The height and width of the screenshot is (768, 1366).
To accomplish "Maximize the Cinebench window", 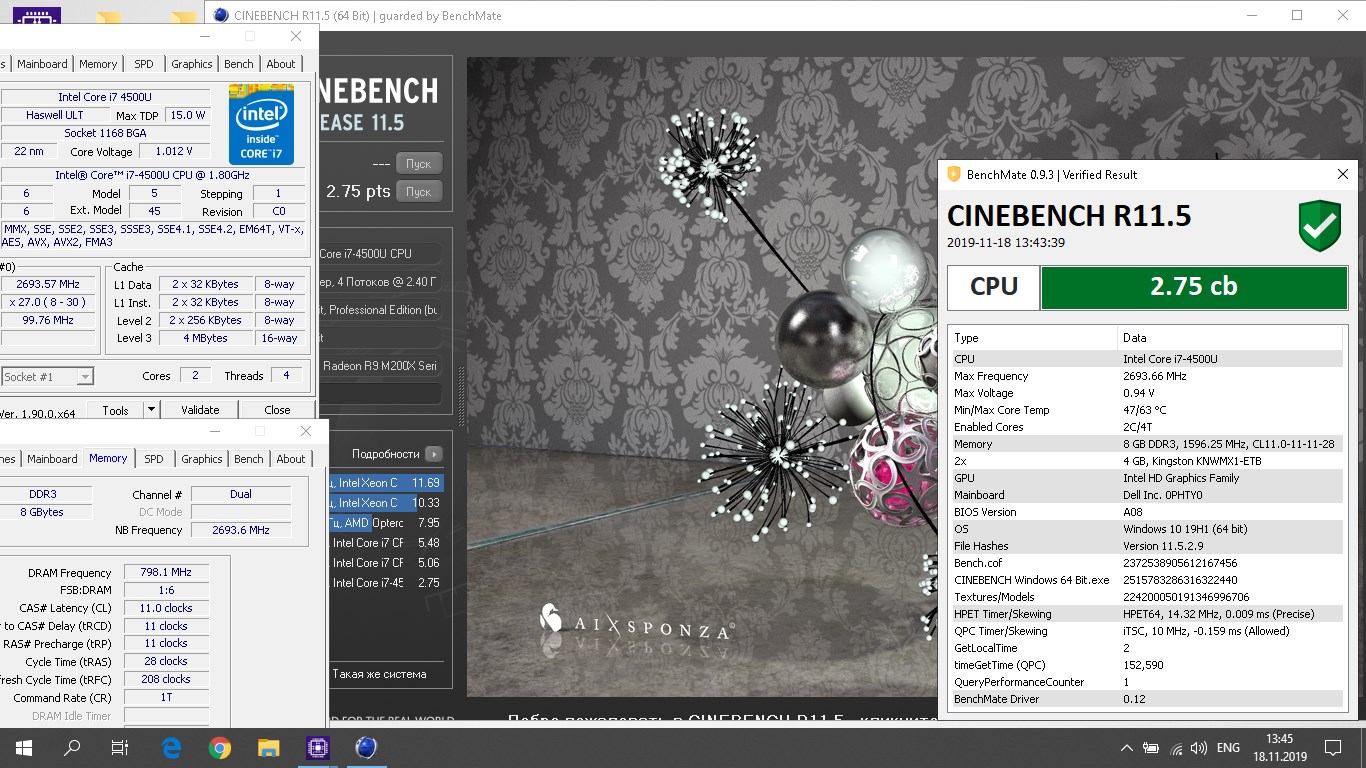I will pos(1297,15).
